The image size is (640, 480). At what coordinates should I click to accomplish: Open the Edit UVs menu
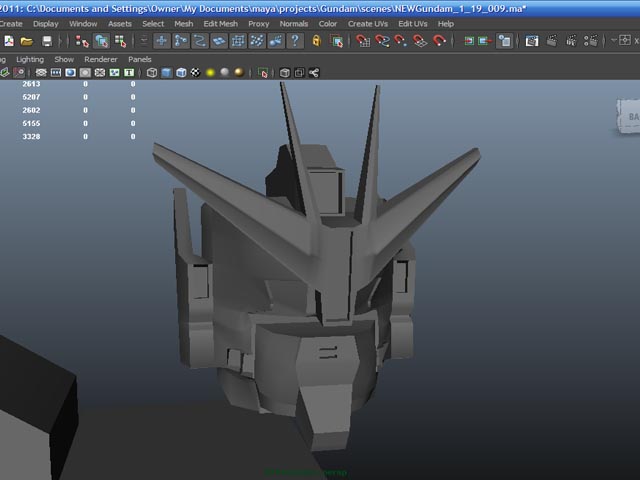(413, 24)
